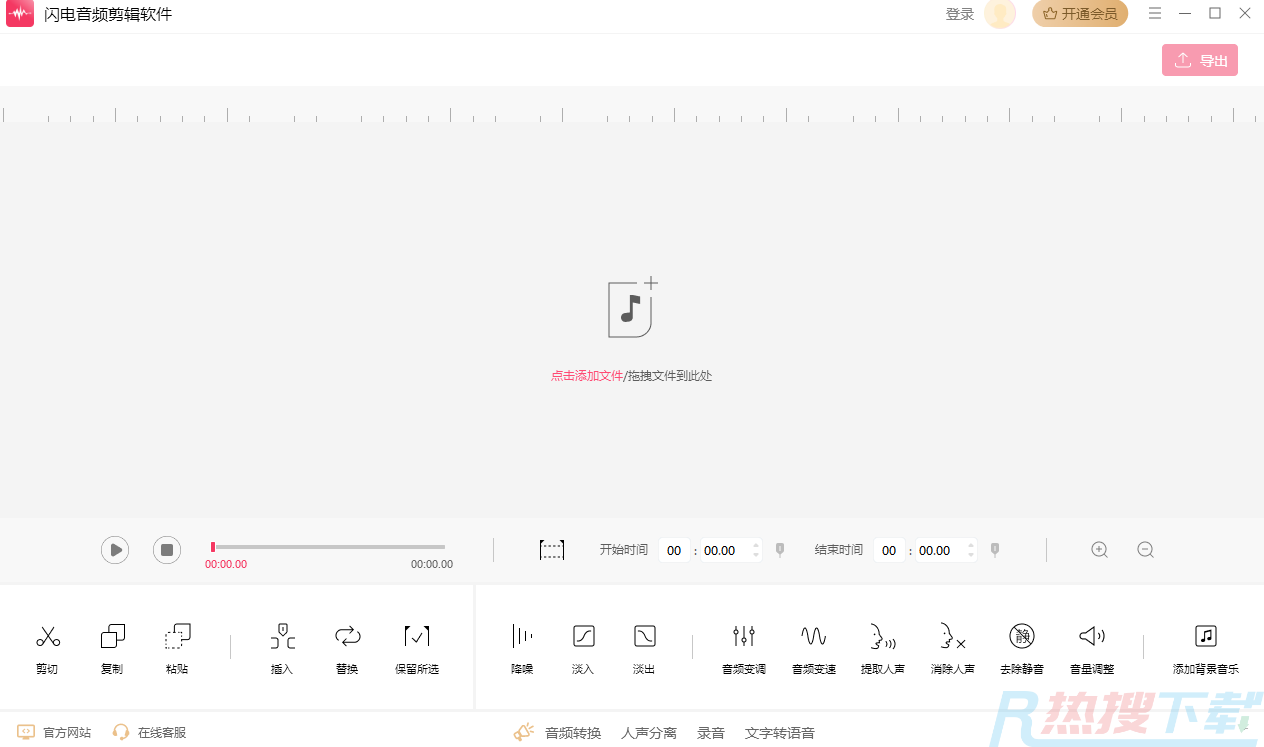Increase start time with the stepper arrow
This screenshot has width=1264, height=747.
pos(757,545)
